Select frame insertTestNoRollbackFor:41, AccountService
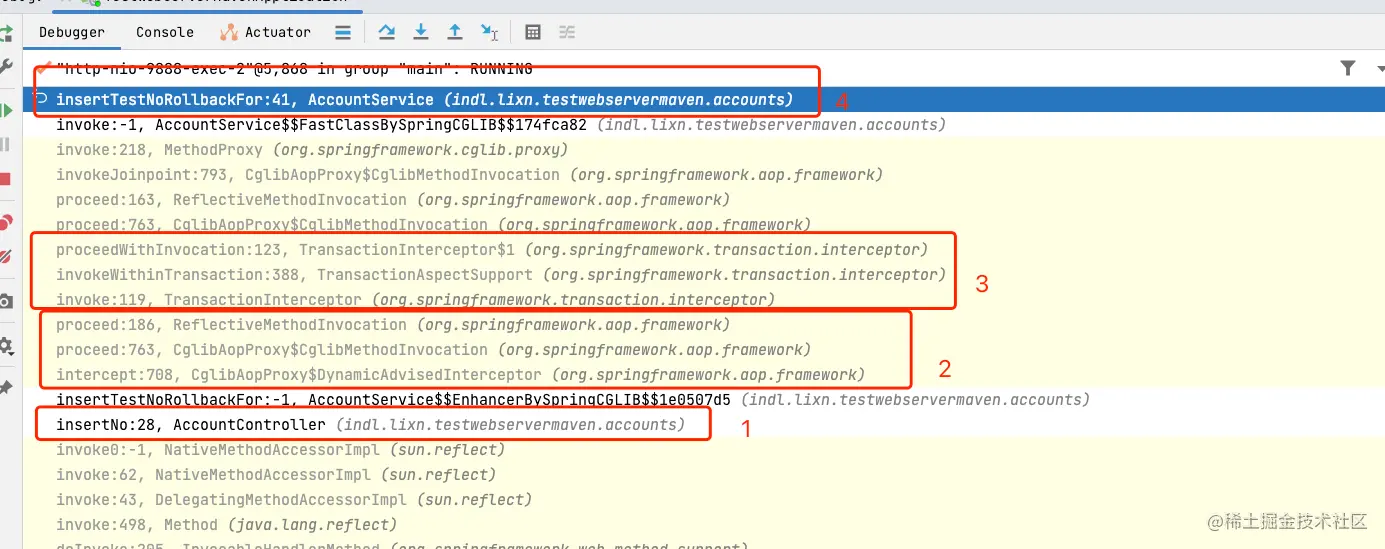 tap(704, 100)
